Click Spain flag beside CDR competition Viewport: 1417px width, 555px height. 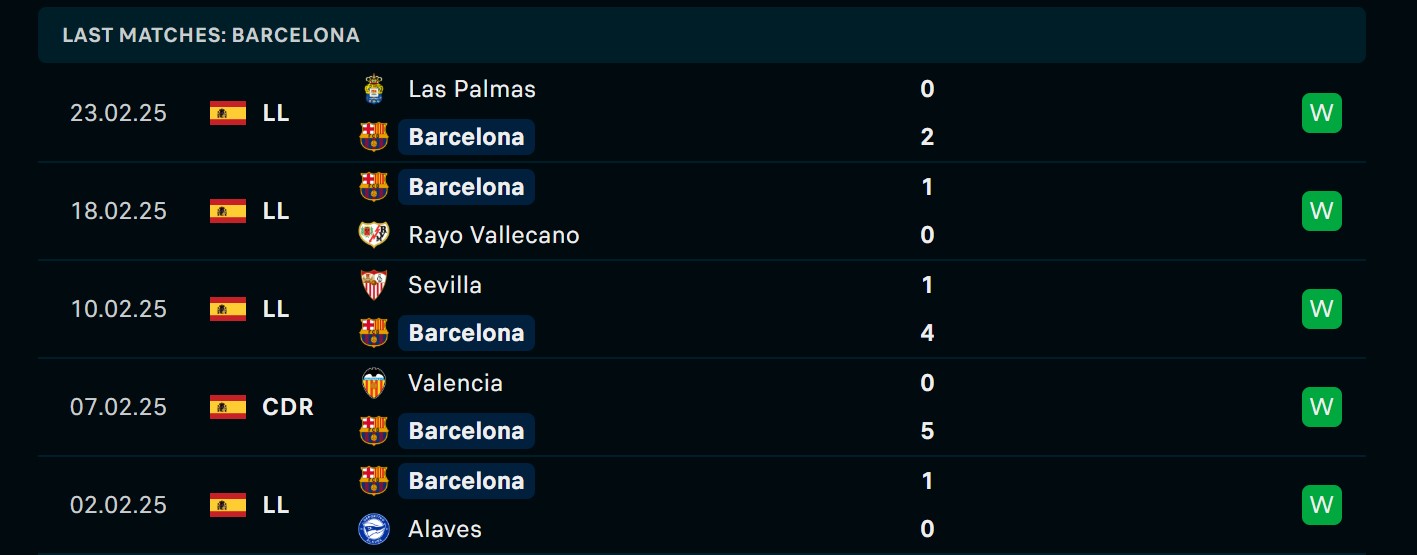click(228, 407)
